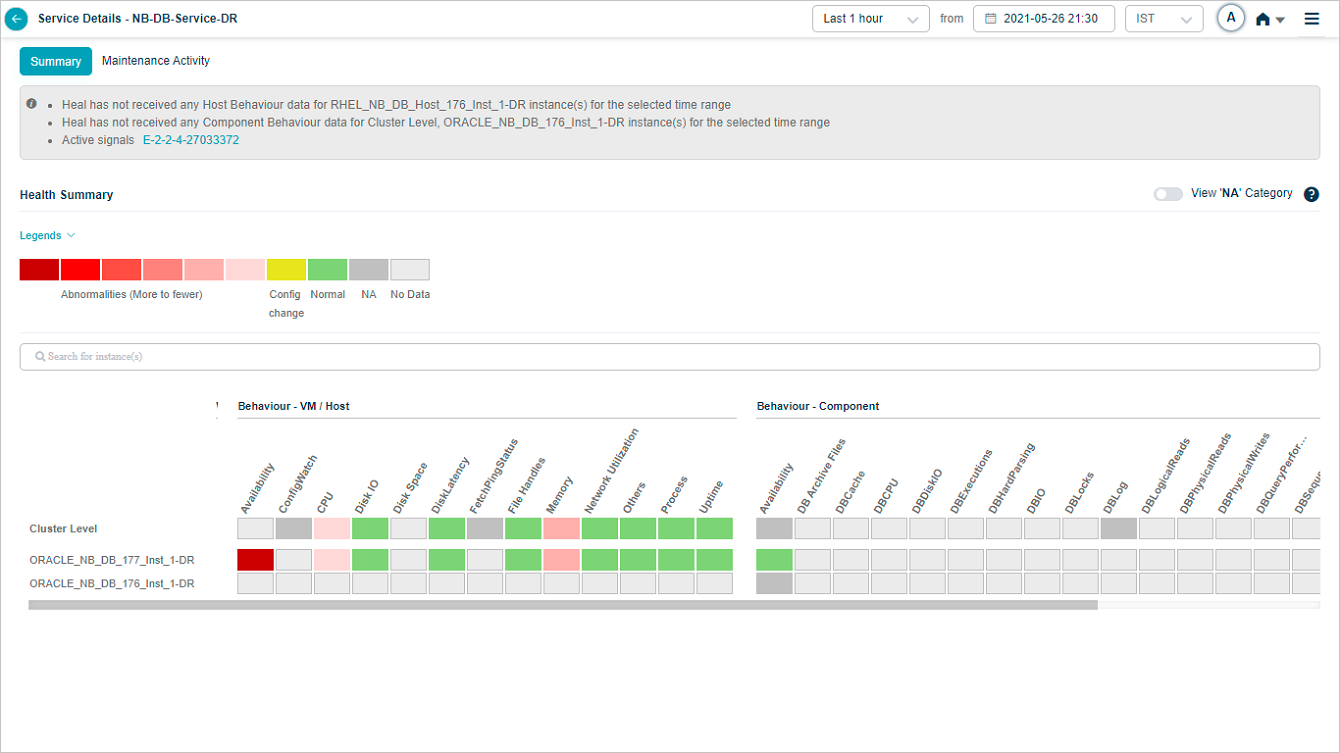
Task: Click the calendar icon in date field
Action: 990,19
